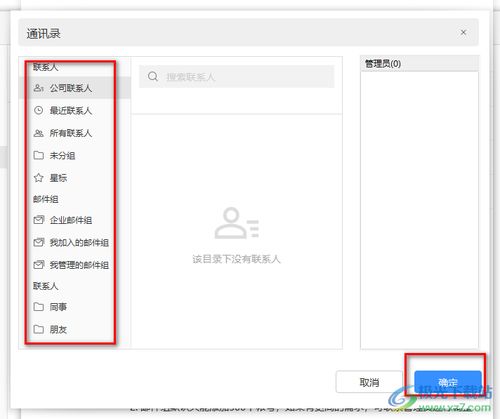This screenshot has width=500, height=419.
Task: Click the star icon beside 星标
Action: point(39,178)
